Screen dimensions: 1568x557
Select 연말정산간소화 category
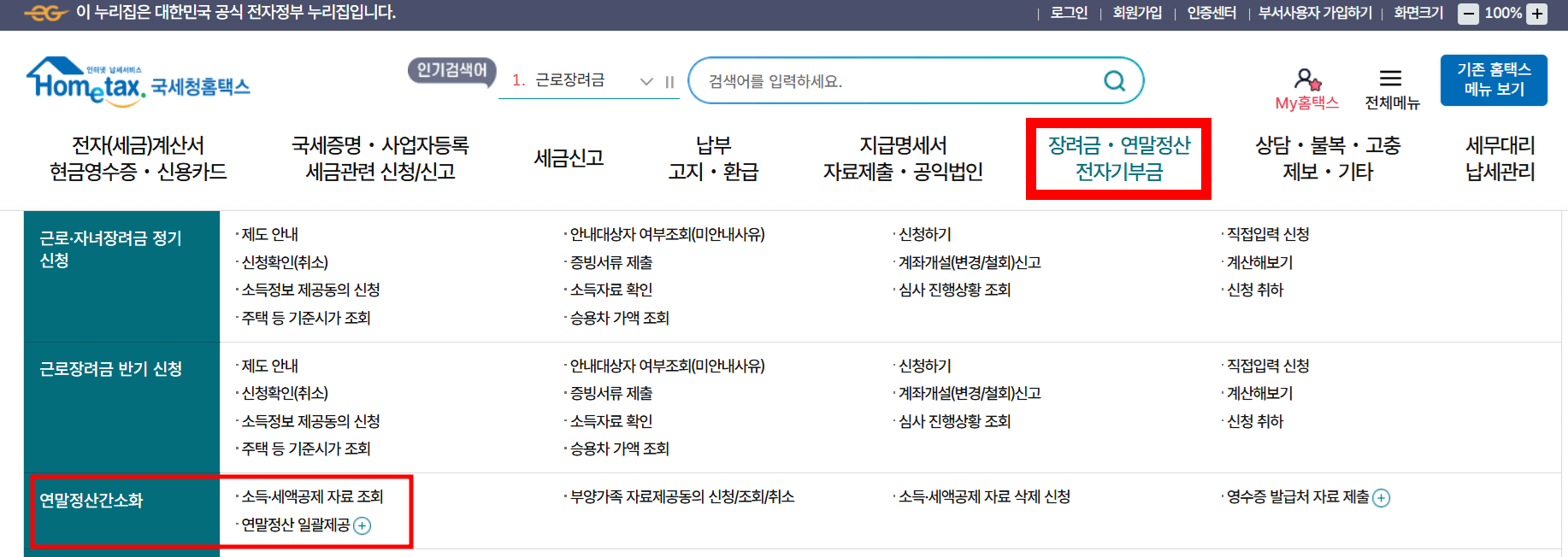pyautogui.click(x=91, y=501)
